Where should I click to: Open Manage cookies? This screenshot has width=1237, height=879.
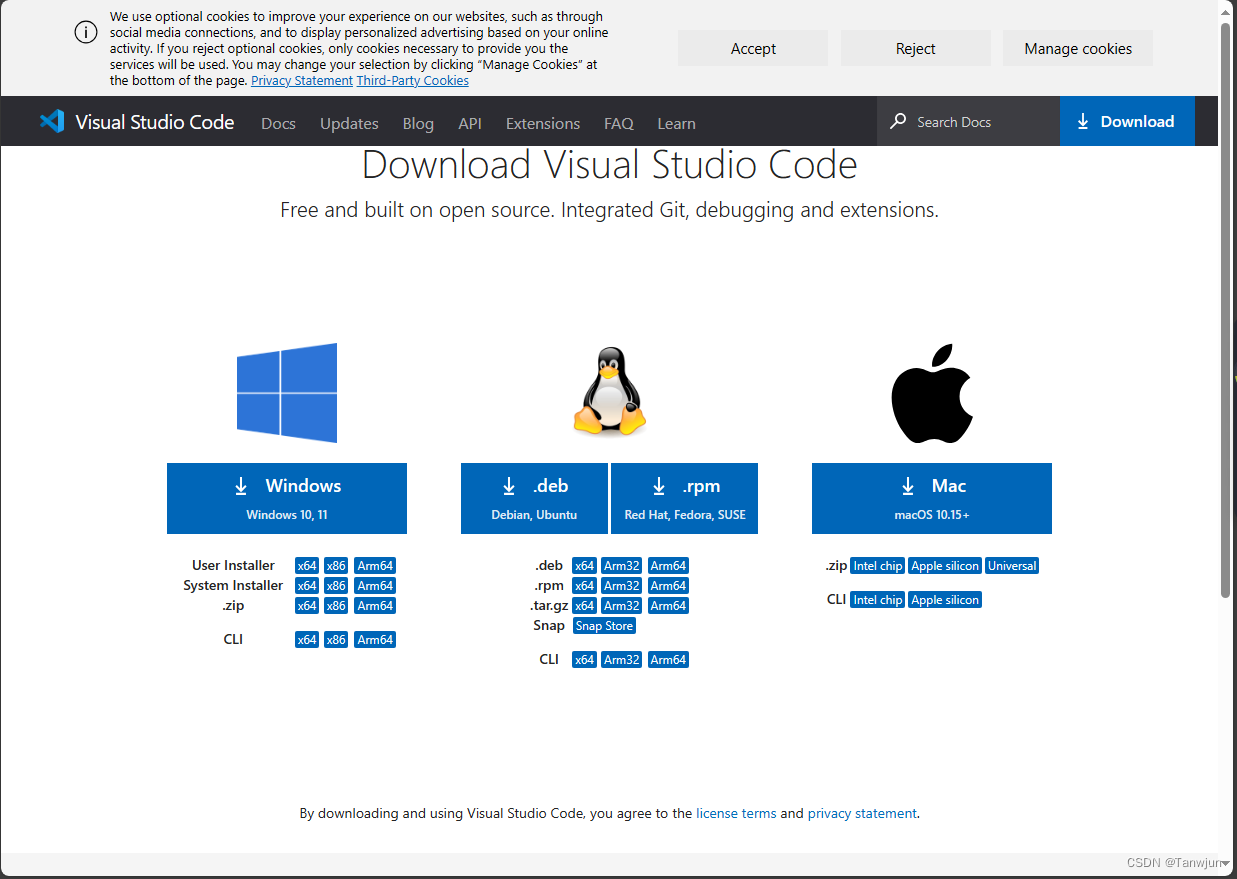[1078, 48]
